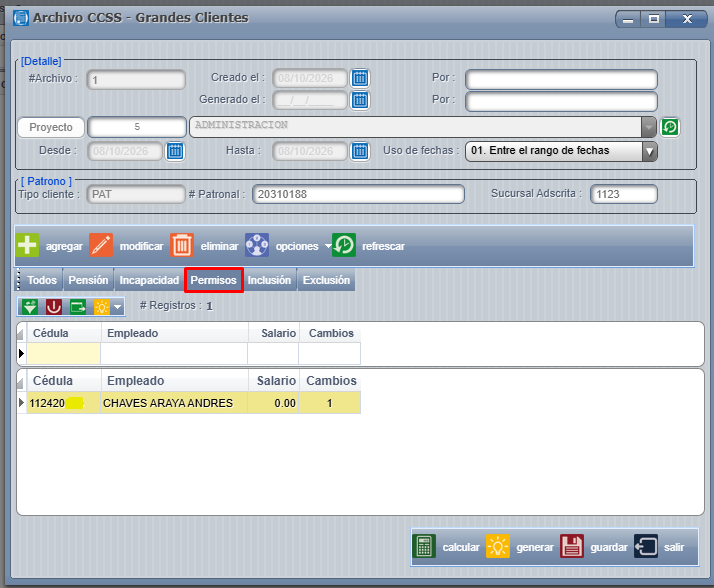714x588 pixels.
Task: Click the eliminar label
Action: click(219, 246)
